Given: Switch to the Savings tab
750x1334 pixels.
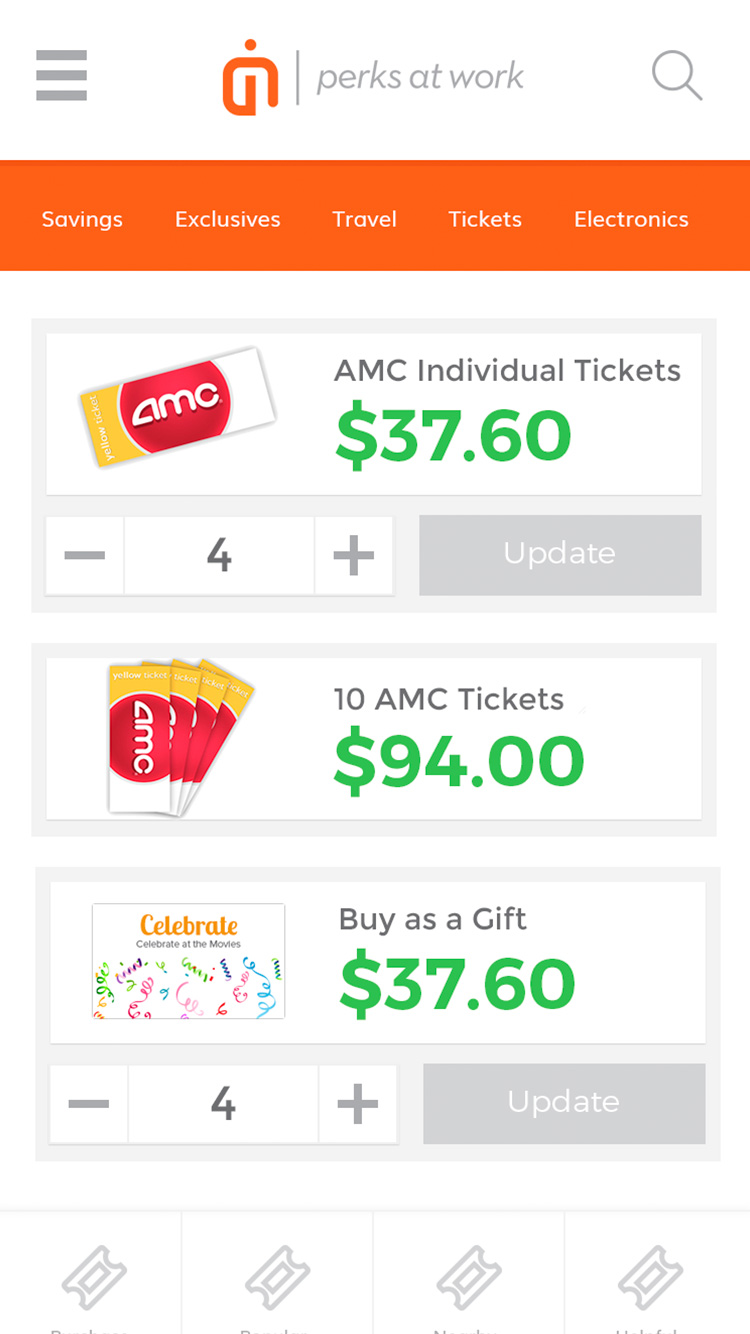Looking at the screenshot, I should [x=82, y=219].
